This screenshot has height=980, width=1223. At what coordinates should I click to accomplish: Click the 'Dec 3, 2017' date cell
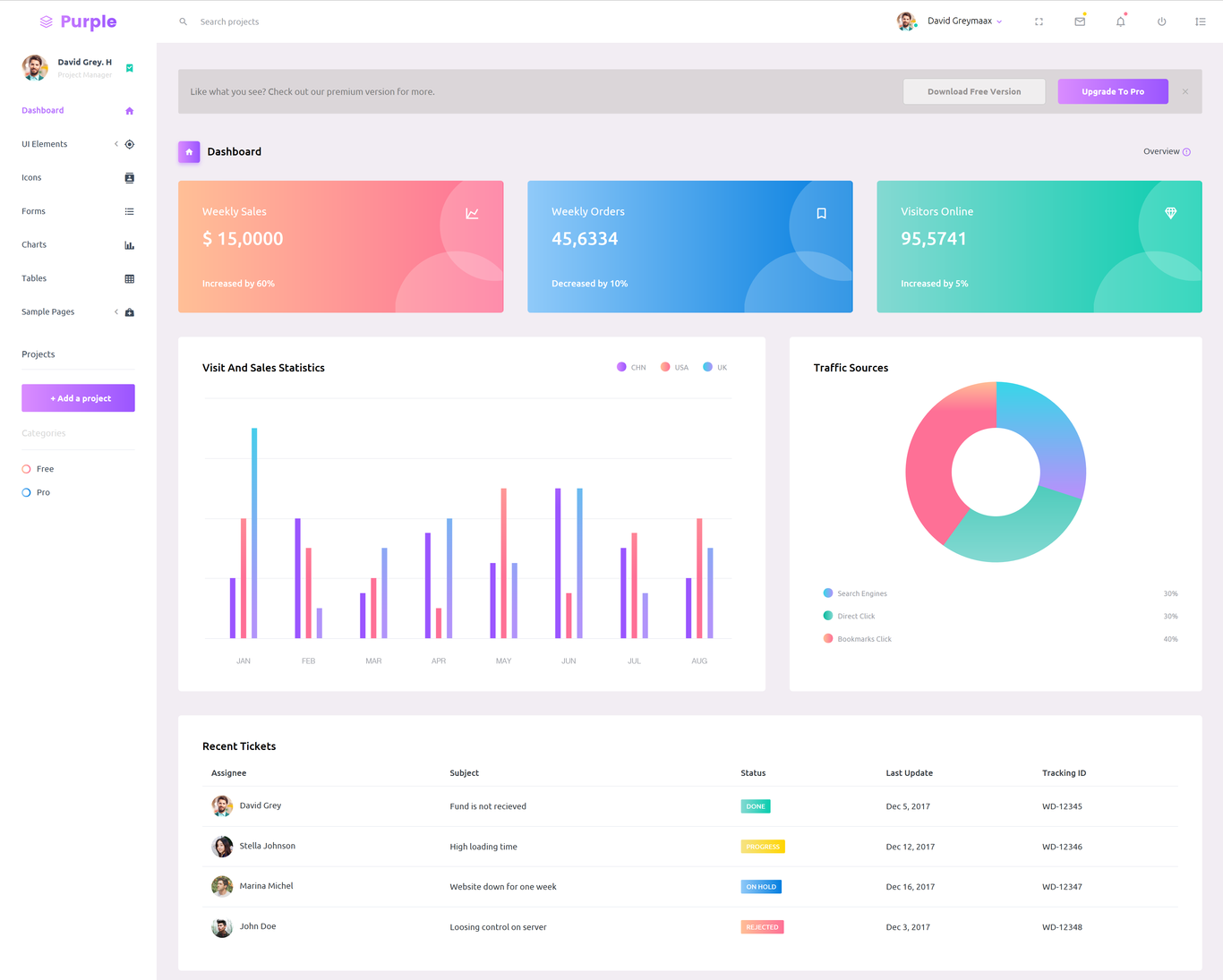(x=908, y=927)
